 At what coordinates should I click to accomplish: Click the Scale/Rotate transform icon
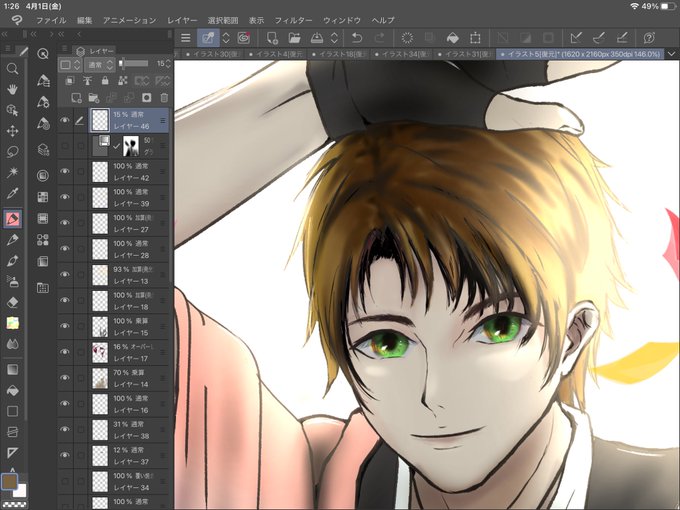point(475,38)
